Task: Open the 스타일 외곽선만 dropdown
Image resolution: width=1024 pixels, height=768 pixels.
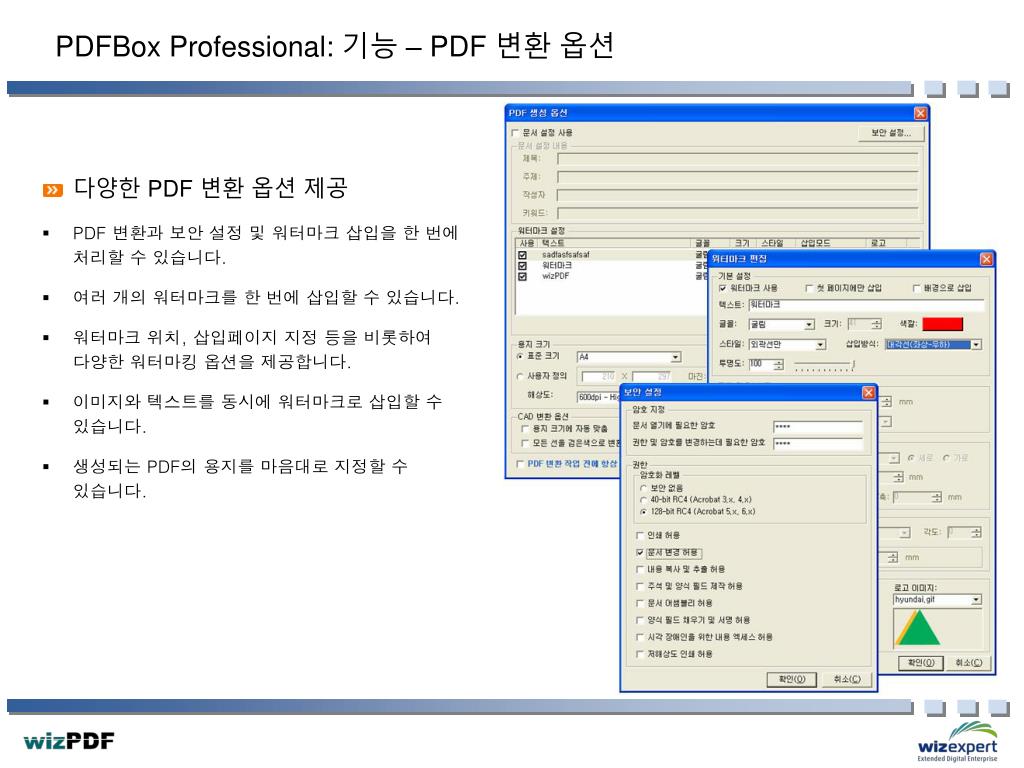Action: [820, 345]
